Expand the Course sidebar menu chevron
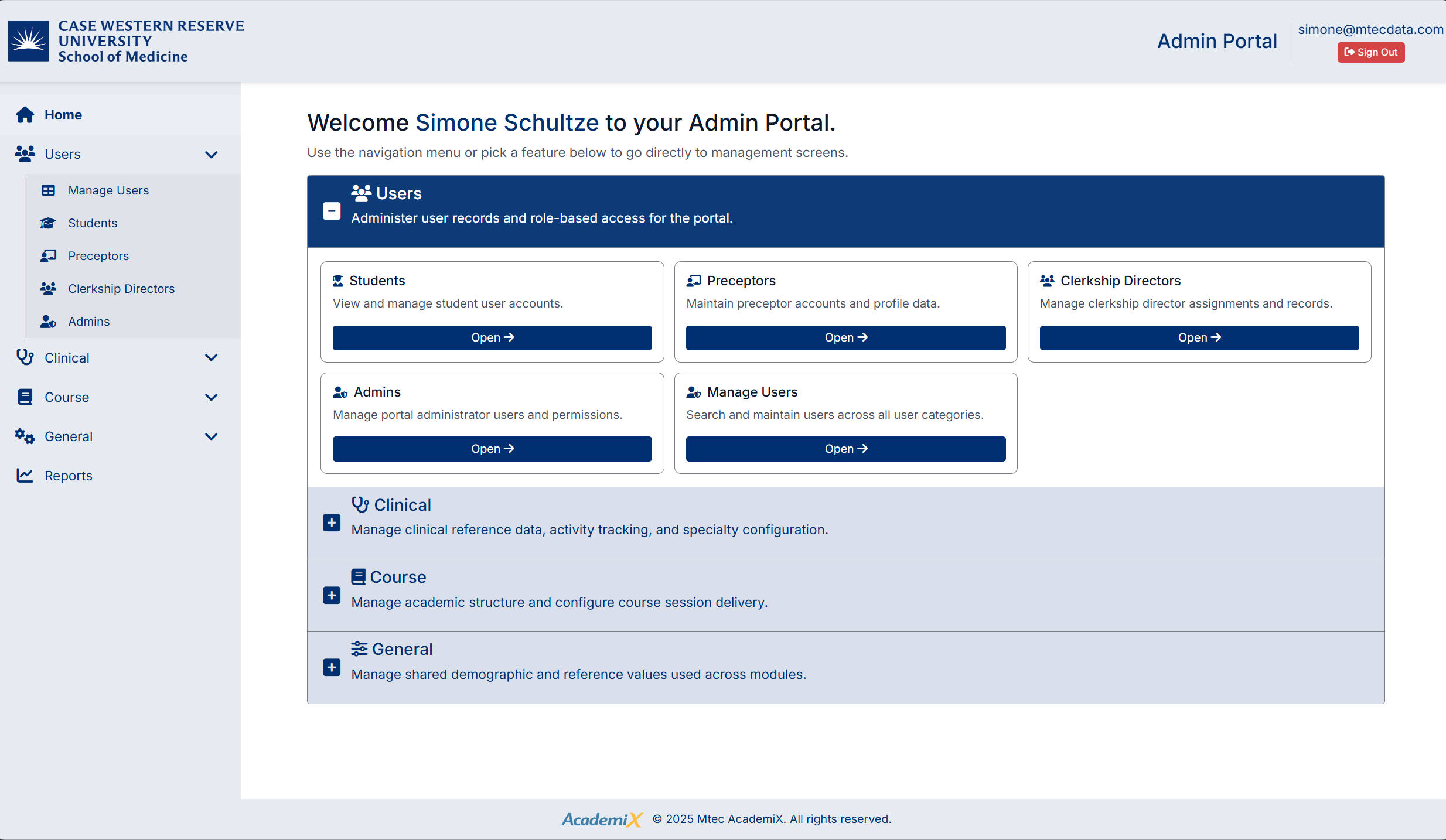The width and height of the screenshot is (1446, 840). coord(212,397)
